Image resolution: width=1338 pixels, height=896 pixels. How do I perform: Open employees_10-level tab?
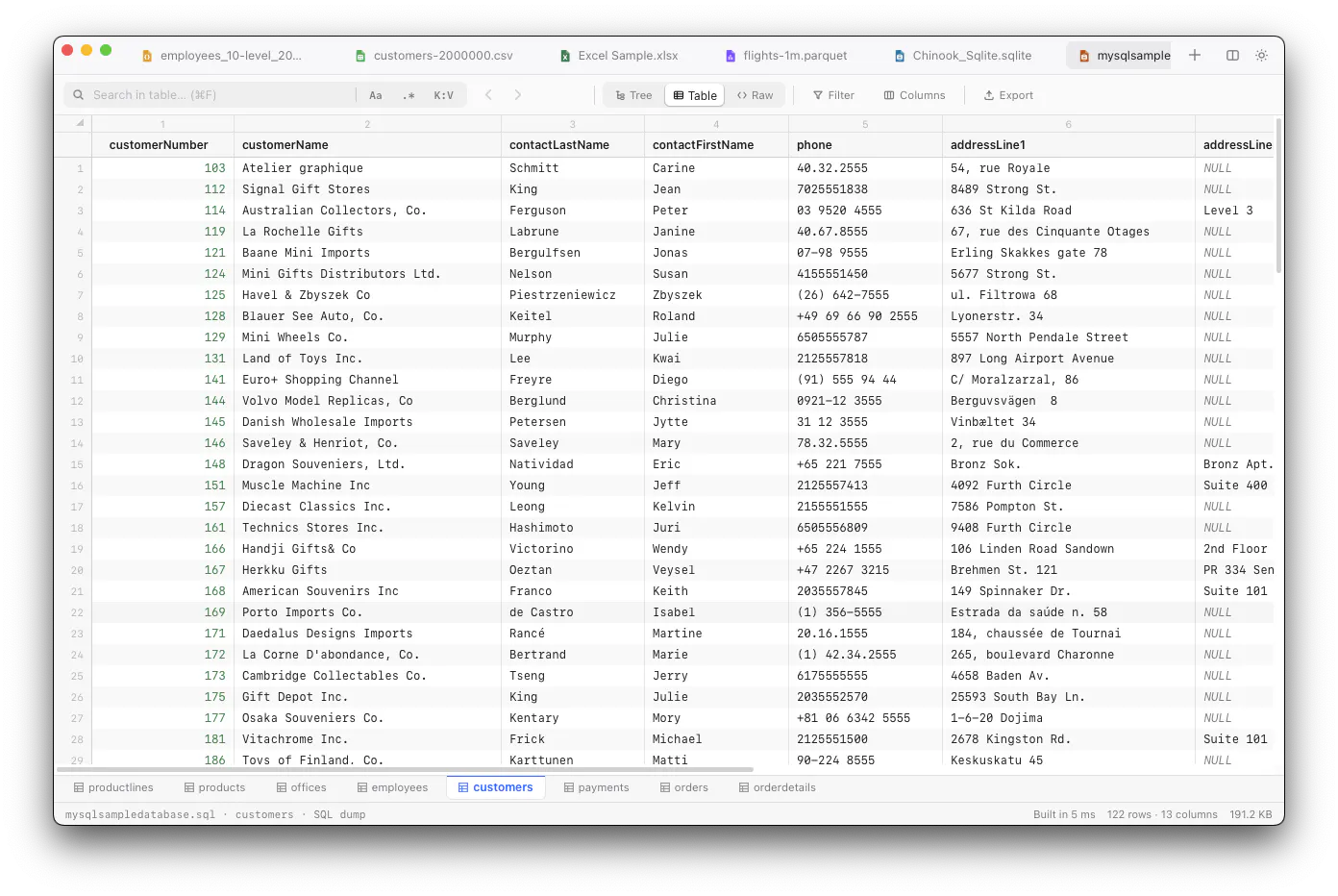(222, 56)
